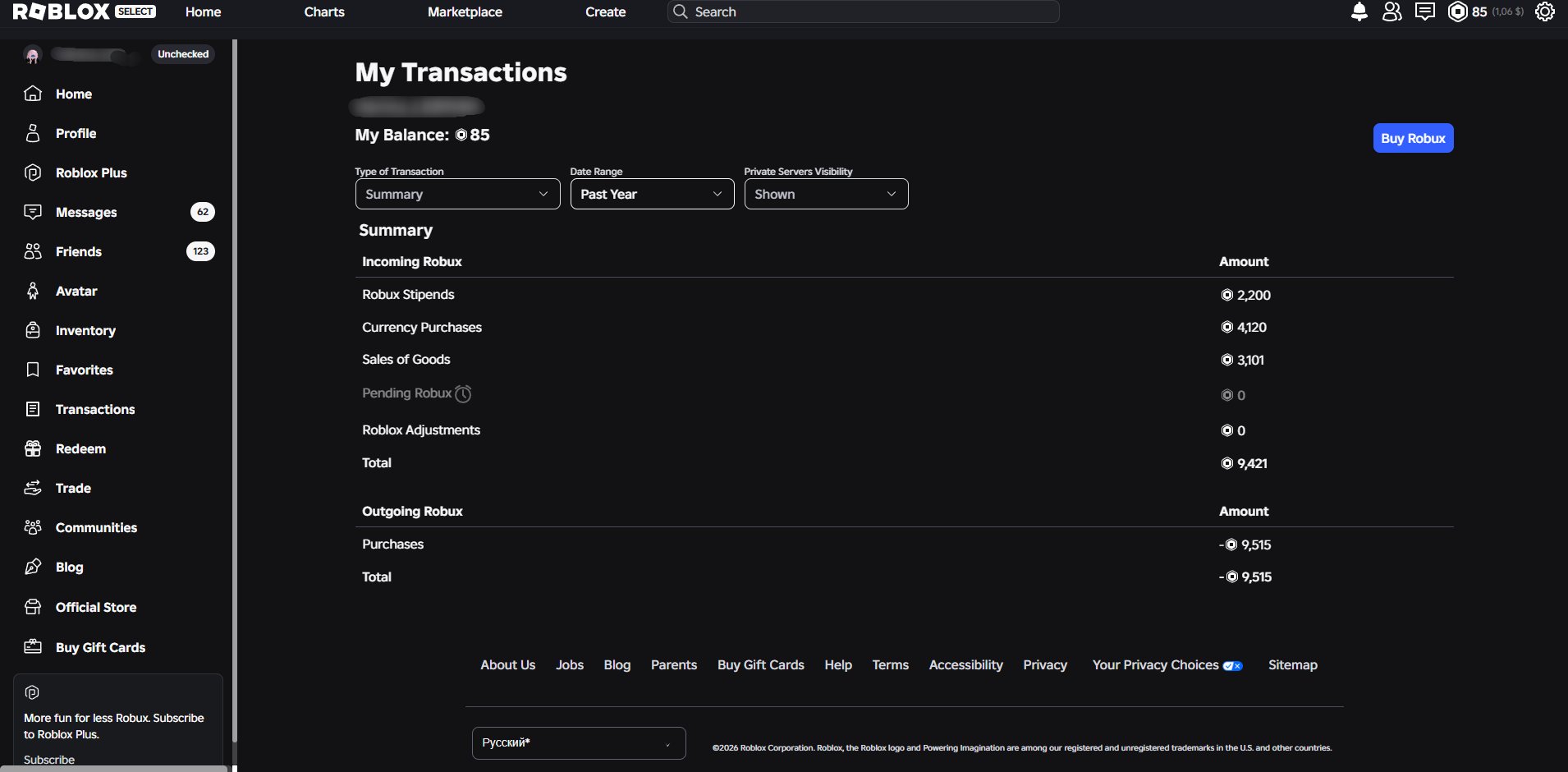Open notifications bell icon
The width and height of the screenshot is (1568, 772).
(x=1359, y=11)
